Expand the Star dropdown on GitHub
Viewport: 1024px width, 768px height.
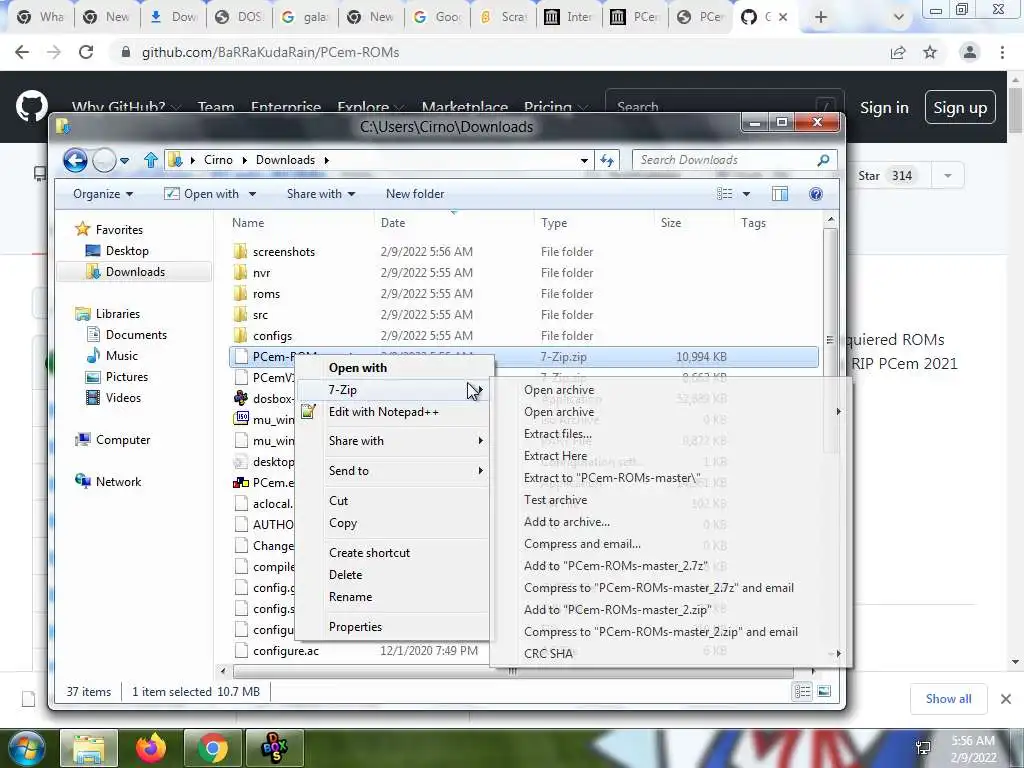pos(948,176)
